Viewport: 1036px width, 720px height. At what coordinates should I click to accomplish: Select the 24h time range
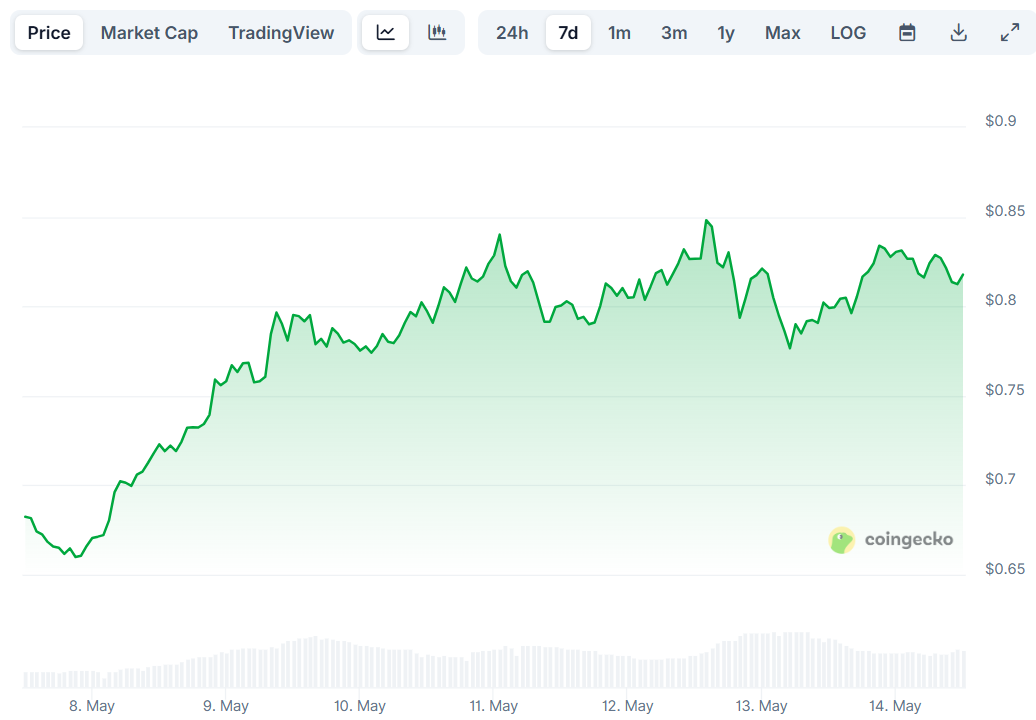coord(512,32)
